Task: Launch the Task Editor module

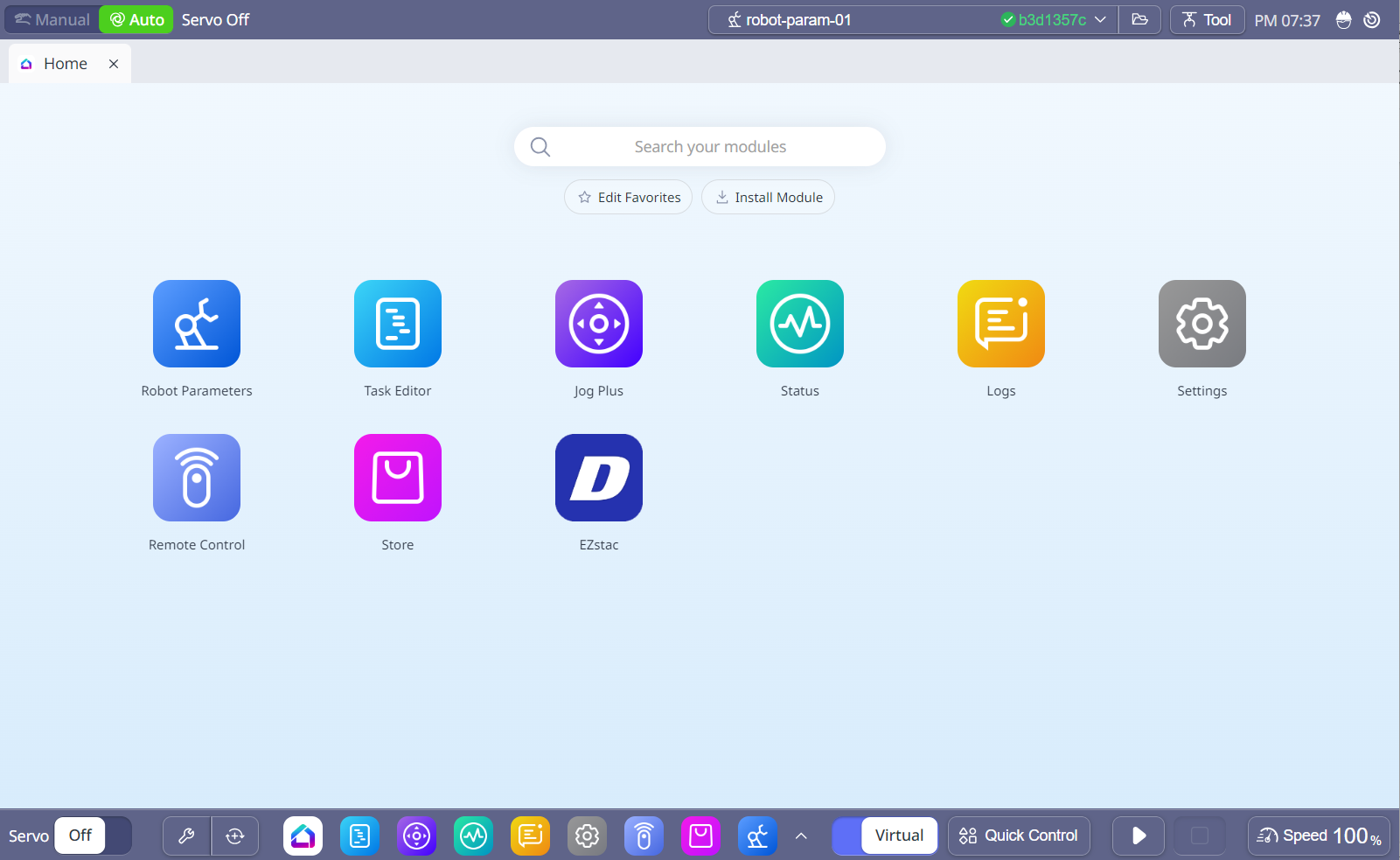Action: tap(398, 324)
